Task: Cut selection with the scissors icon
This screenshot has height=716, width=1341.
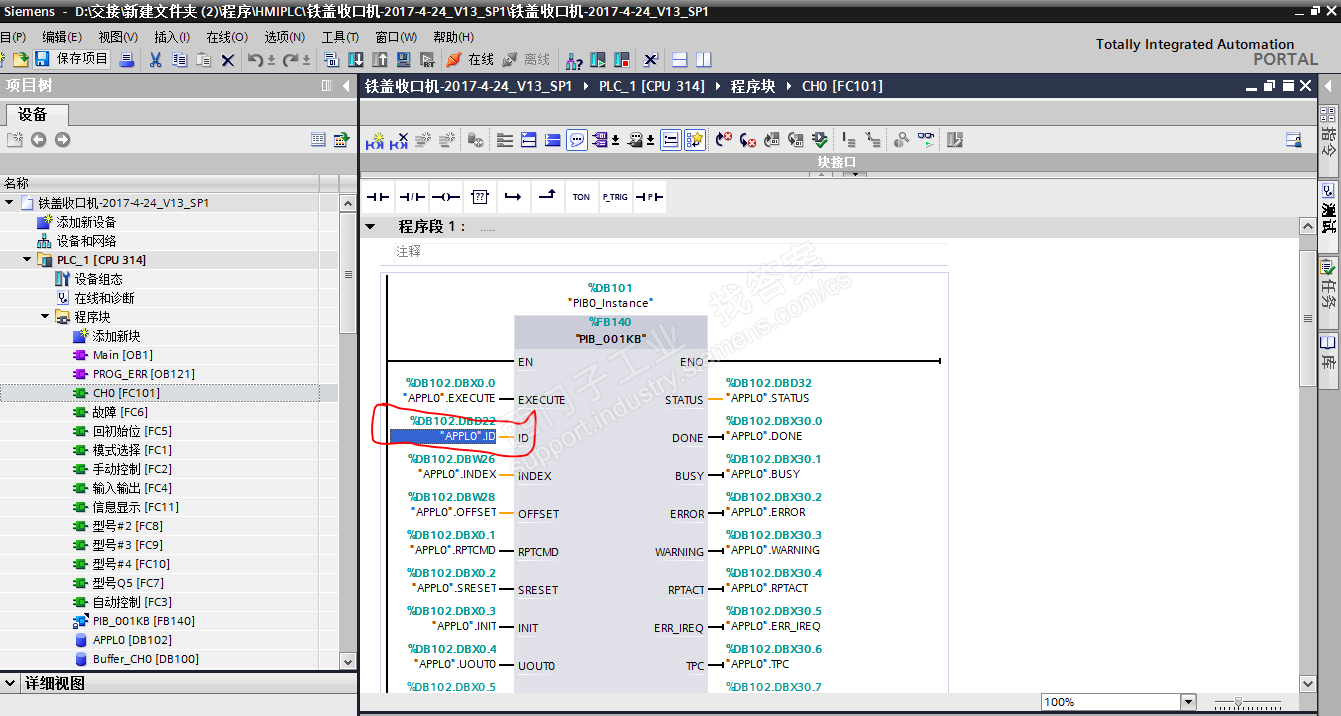Action: pyautogui.click(x=155, y=59)
